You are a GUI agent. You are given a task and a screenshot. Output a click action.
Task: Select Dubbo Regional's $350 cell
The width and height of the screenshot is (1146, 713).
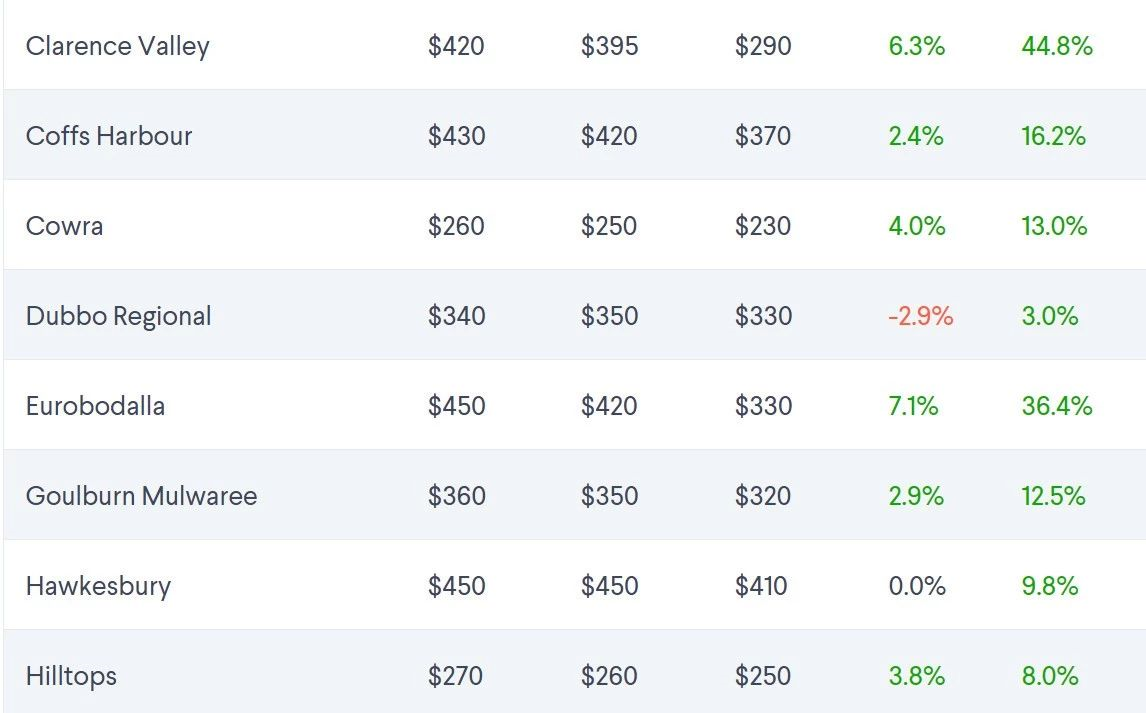pyautogui.click(x=609, y=316)
